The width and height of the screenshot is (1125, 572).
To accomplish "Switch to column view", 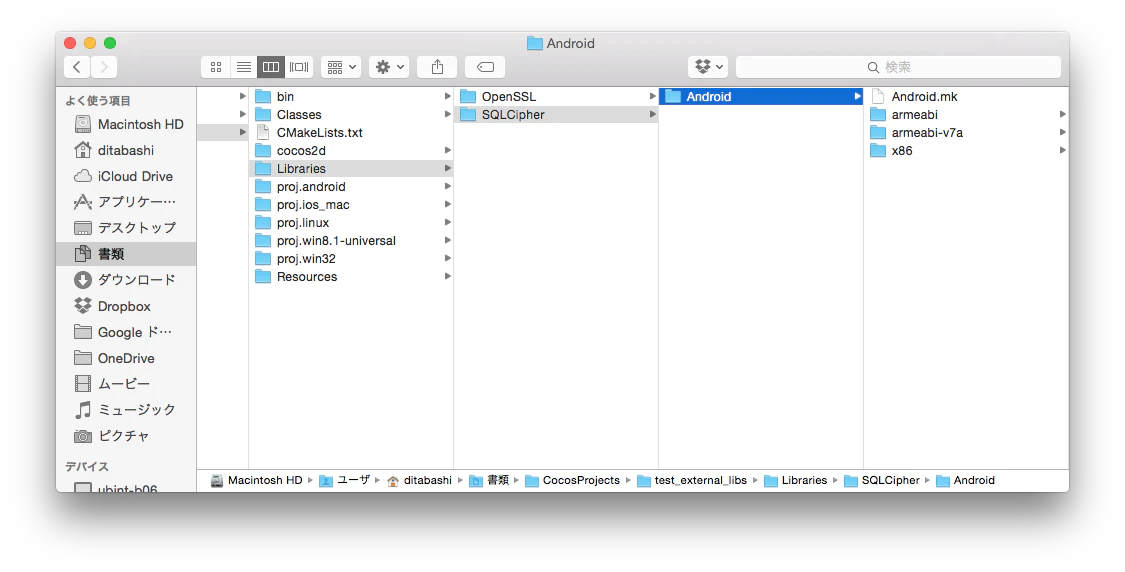I will click(270, 67).
